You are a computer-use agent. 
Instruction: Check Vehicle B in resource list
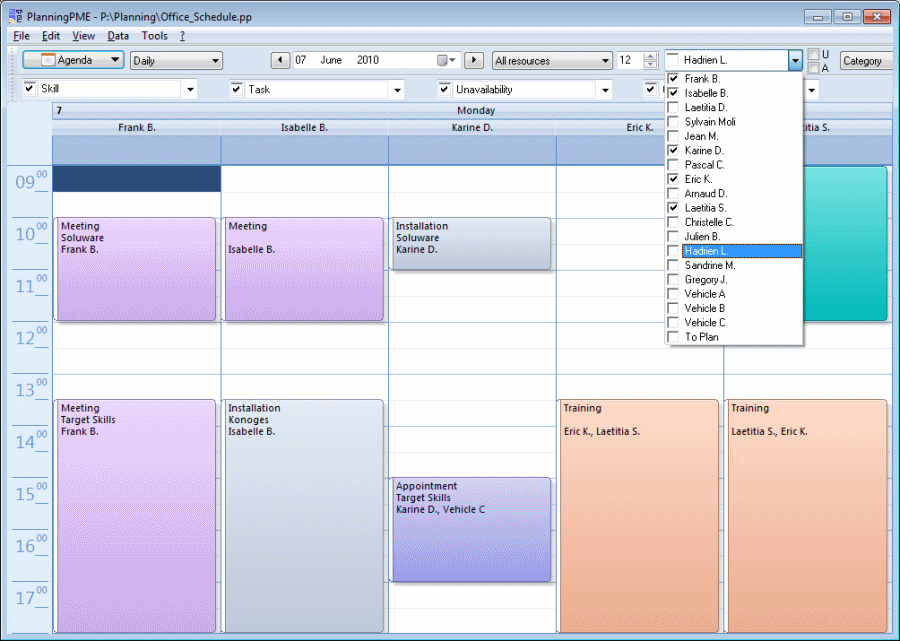click(673, 308)
